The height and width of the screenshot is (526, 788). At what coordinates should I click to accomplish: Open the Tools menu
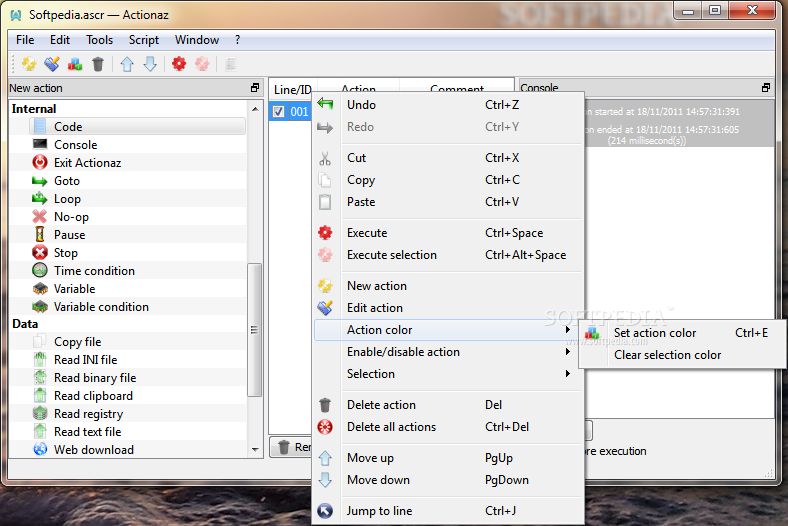[x=100, y=40]
